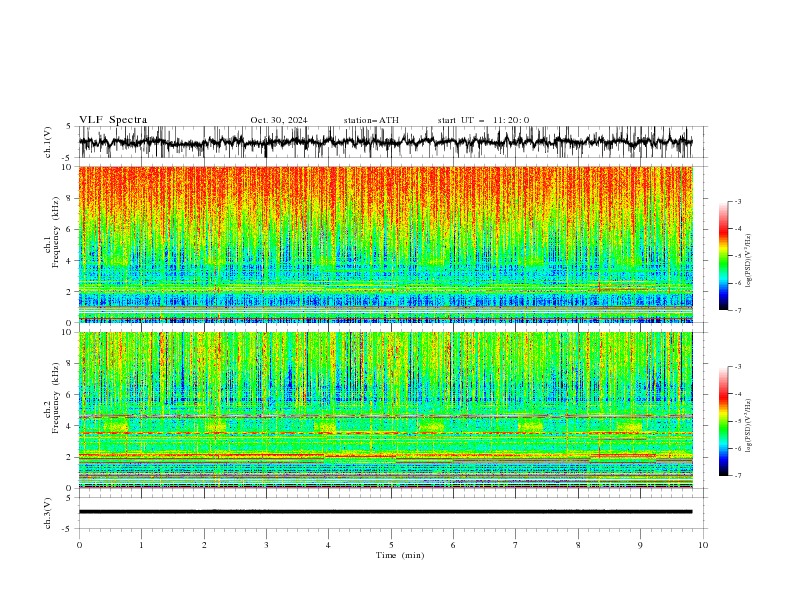Click the 'ch.1 Frequency (kHz)' axis label
This screenshot has height=612, width=792.
point(52,230)
